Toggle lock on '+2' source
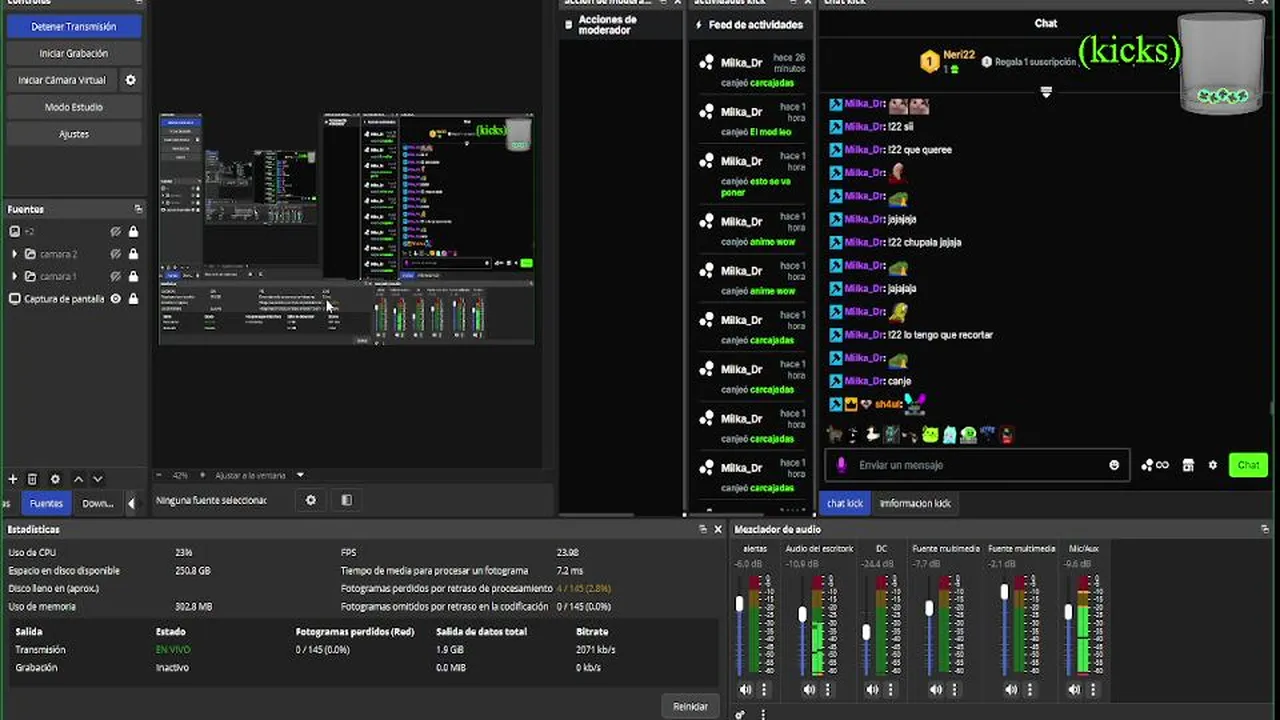Image resolution: width=1280 pixels, height=720 pixels. pyautogui.click(x=133, y=231)
